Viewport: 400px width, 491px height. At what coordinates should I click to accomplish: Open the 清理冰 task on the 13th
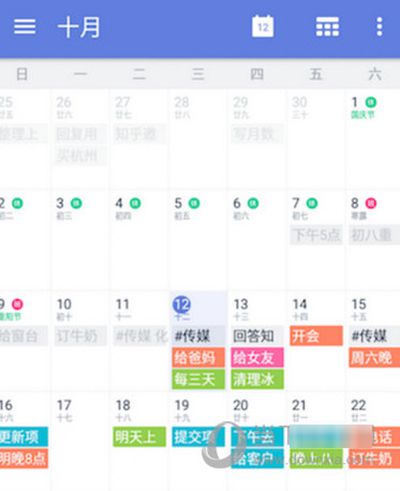tap(257, 379)
